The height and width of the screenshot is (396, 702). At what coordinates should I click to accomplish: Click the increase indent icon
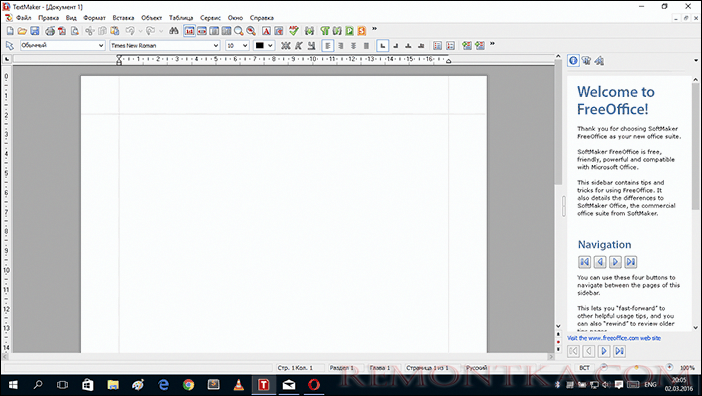click(x=479, y=45)
